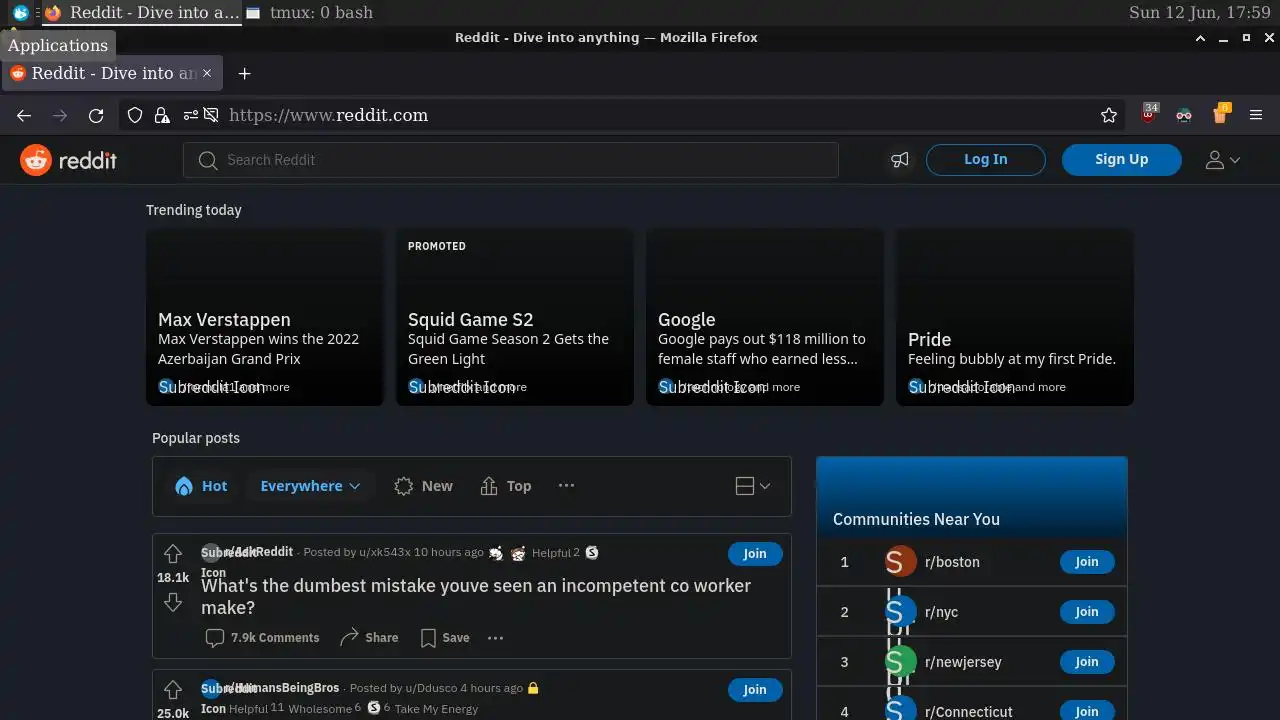Downvote the AskReddit dumbest mistake post
This screenshot has width=1280, height=720.
173,601
